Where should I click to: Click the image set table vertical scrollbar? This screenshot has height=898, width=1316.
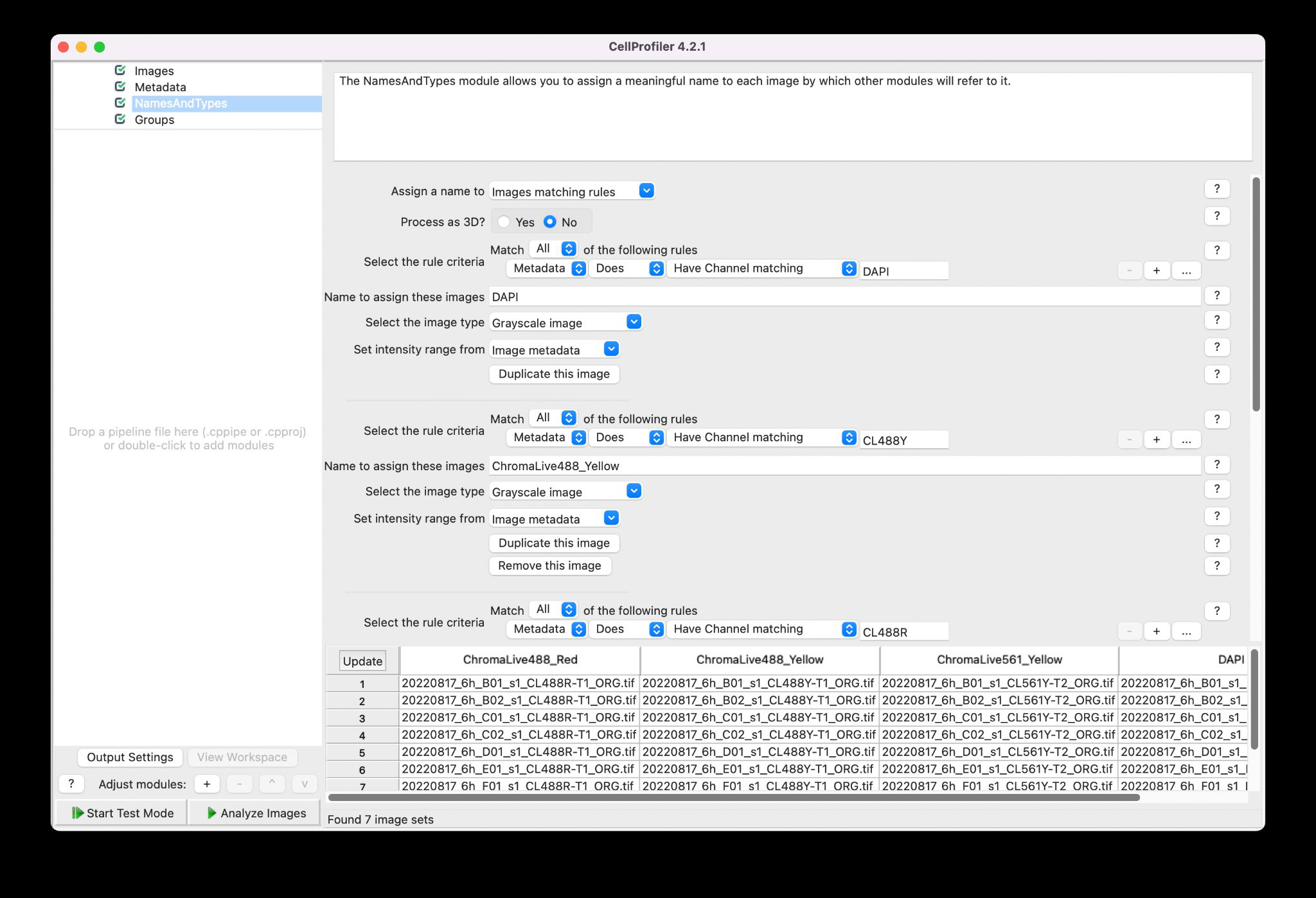click(x=1254, y=699)
